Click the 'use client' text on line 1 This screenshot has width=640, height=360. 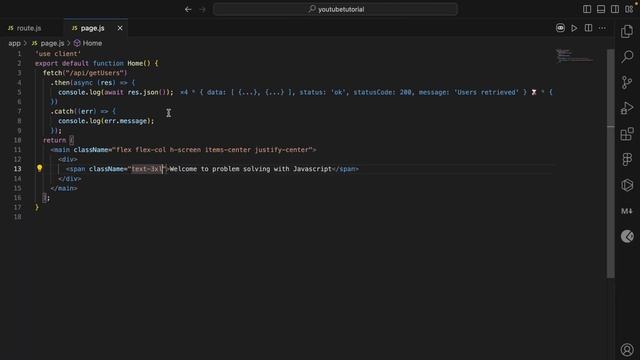(x=58, y=54)
